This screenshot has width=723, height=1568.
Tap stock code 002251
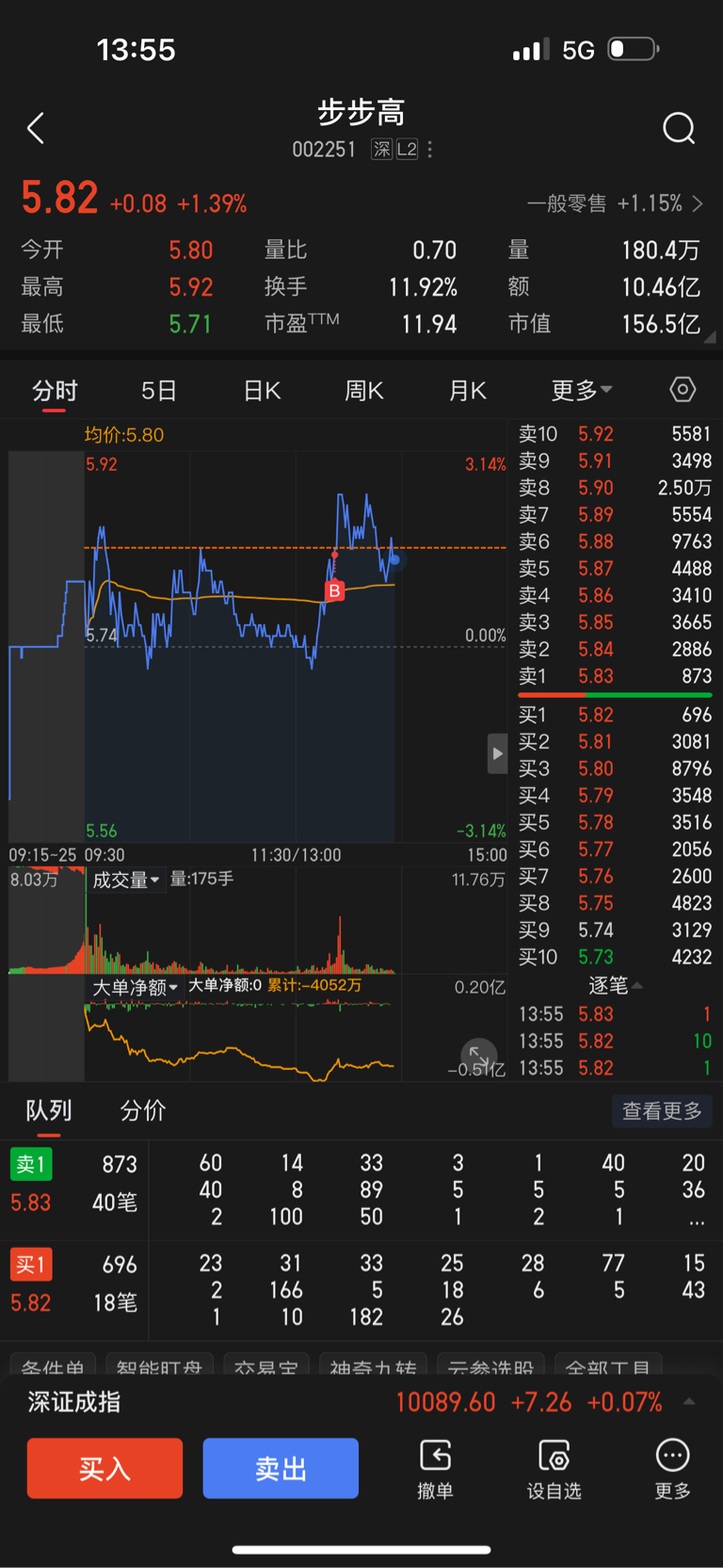tap(324, 150)
